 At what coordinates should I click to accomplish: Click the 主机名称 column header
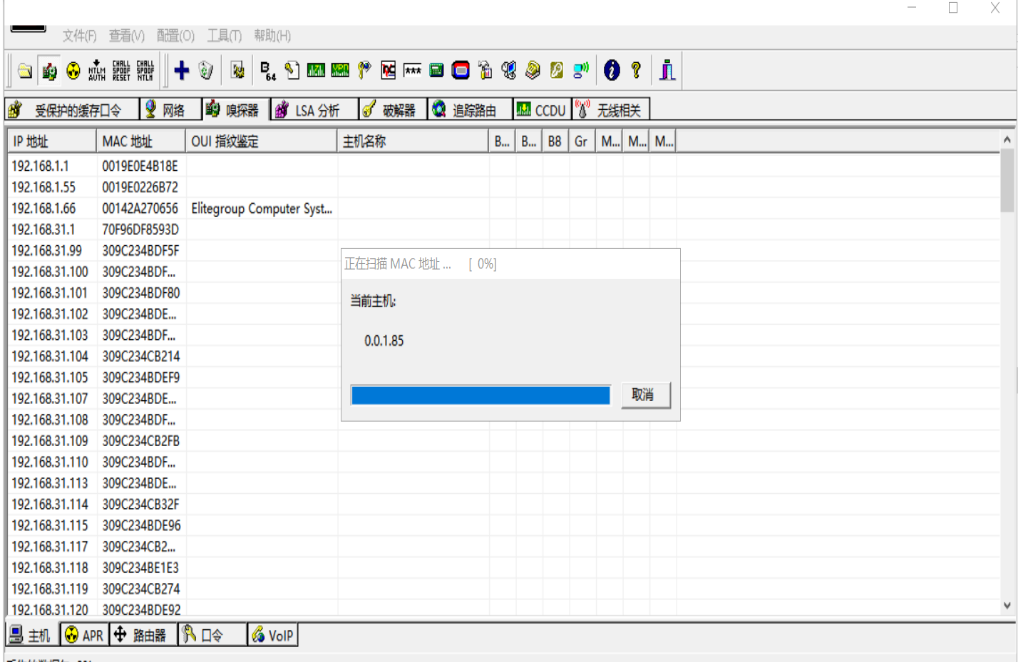click(413, 141)
